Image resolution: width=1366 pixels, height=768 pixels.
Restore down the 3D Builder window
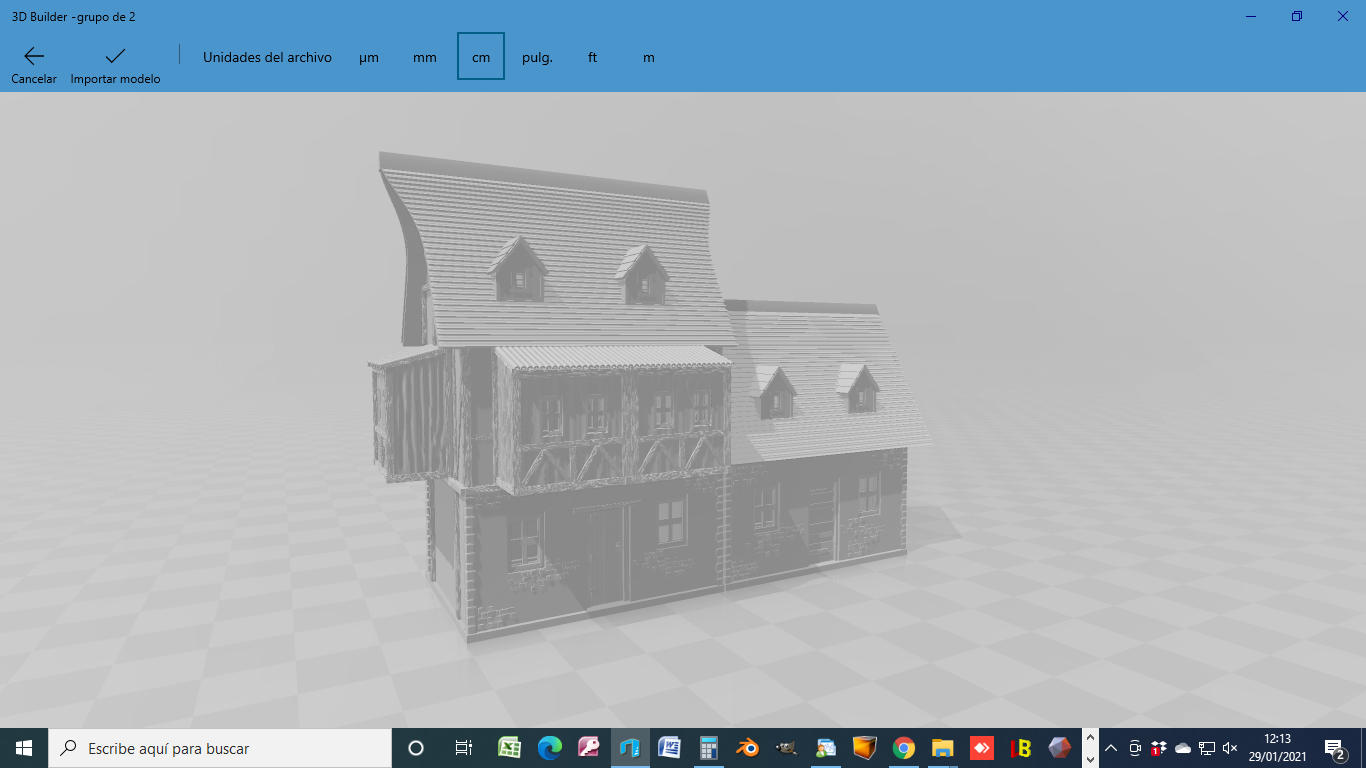coord(1297,16)
